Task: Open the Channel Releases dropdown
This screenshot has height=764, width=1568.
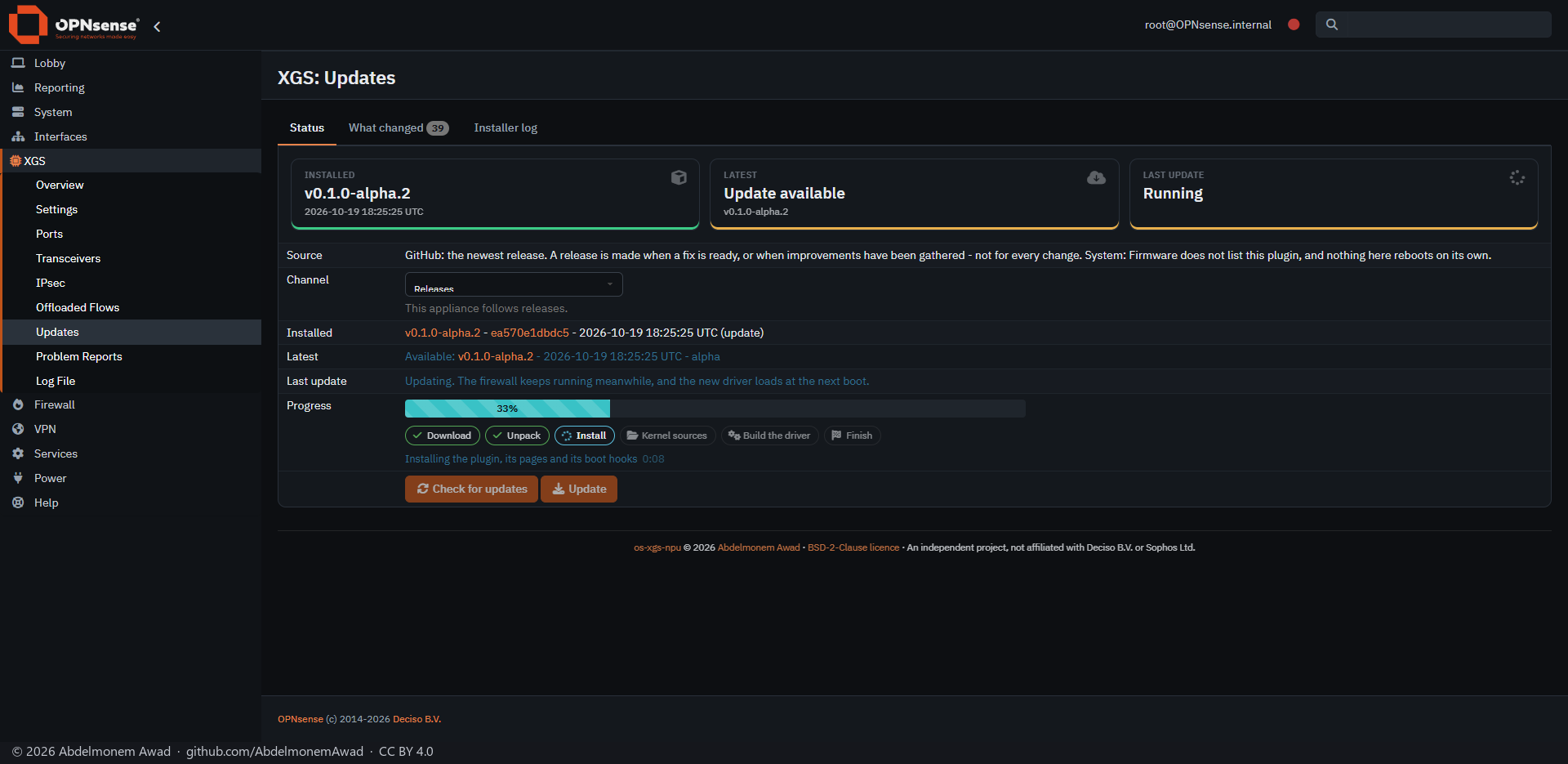Action: (514, 284)
